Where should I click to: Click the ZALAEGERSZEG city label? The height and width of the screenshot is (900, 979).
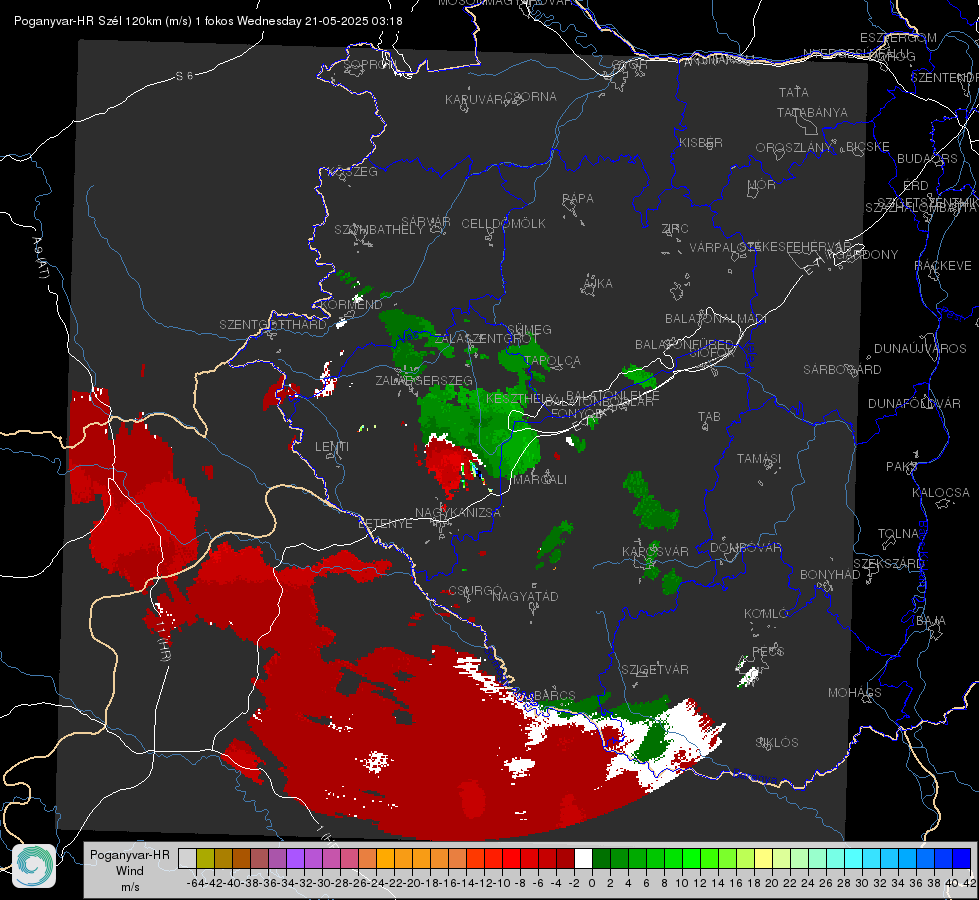pos(424,380)
